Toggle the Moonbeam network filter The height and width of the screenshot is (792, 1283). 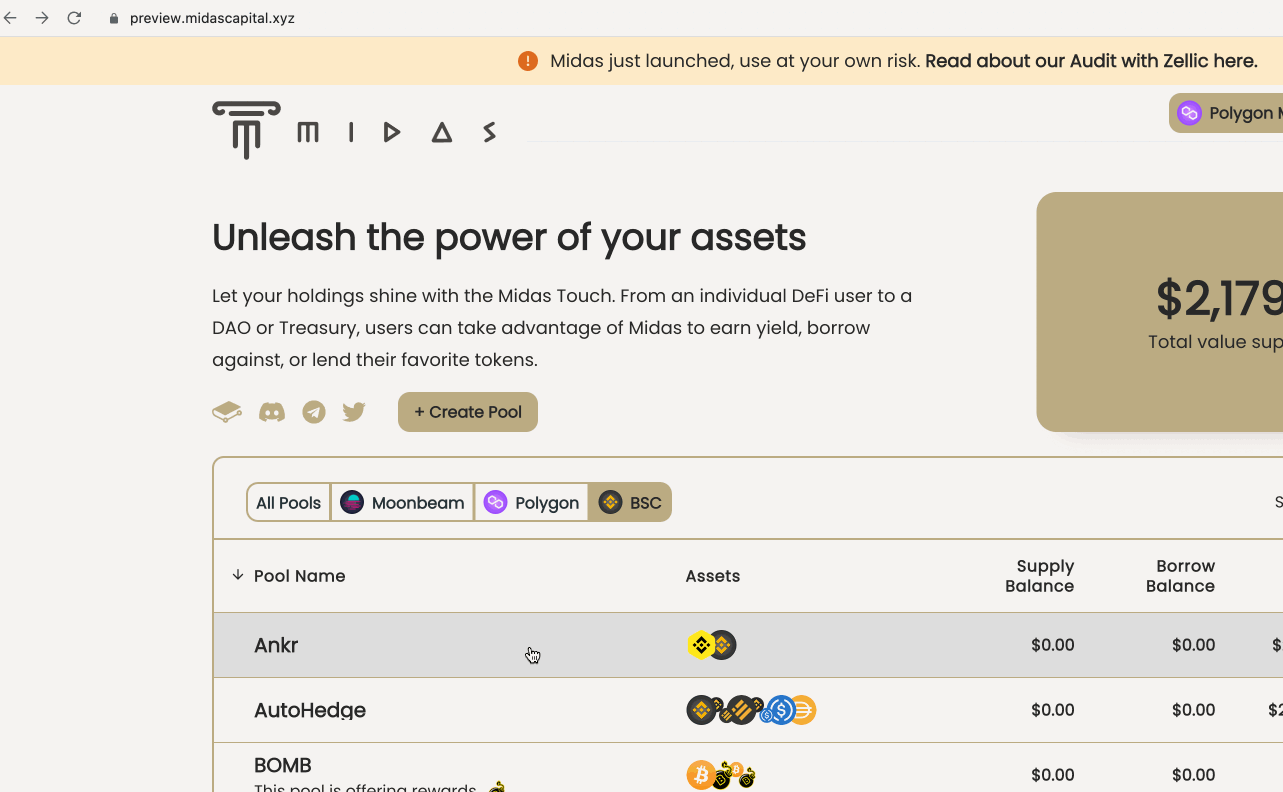[401, 502]
